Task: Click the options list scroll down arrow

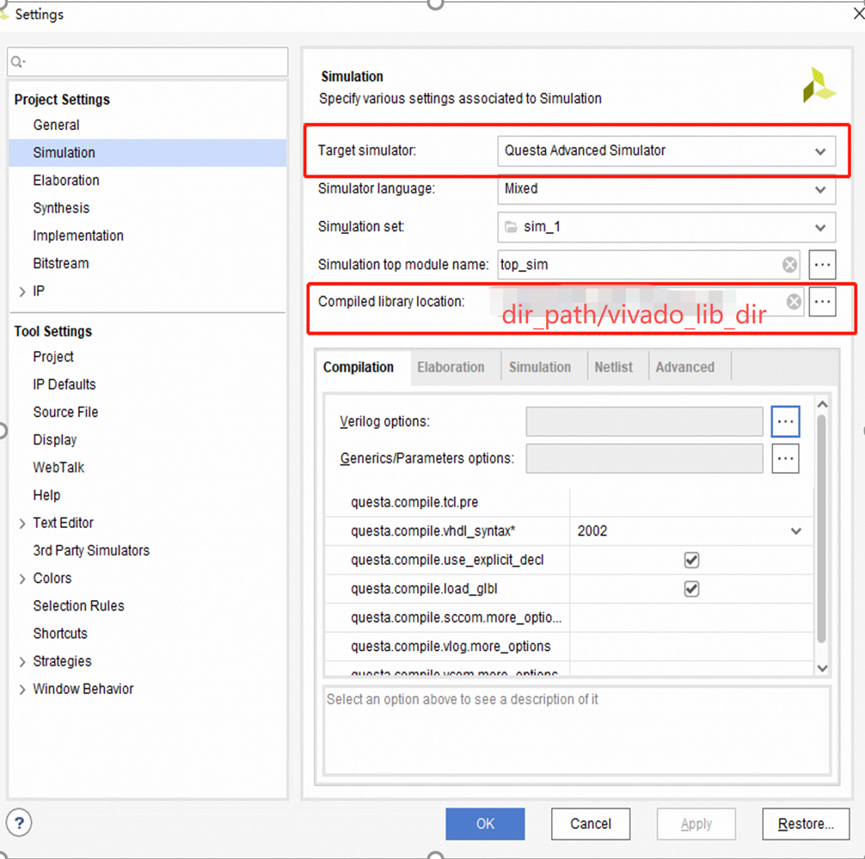Action: click(x=822, y=668)
